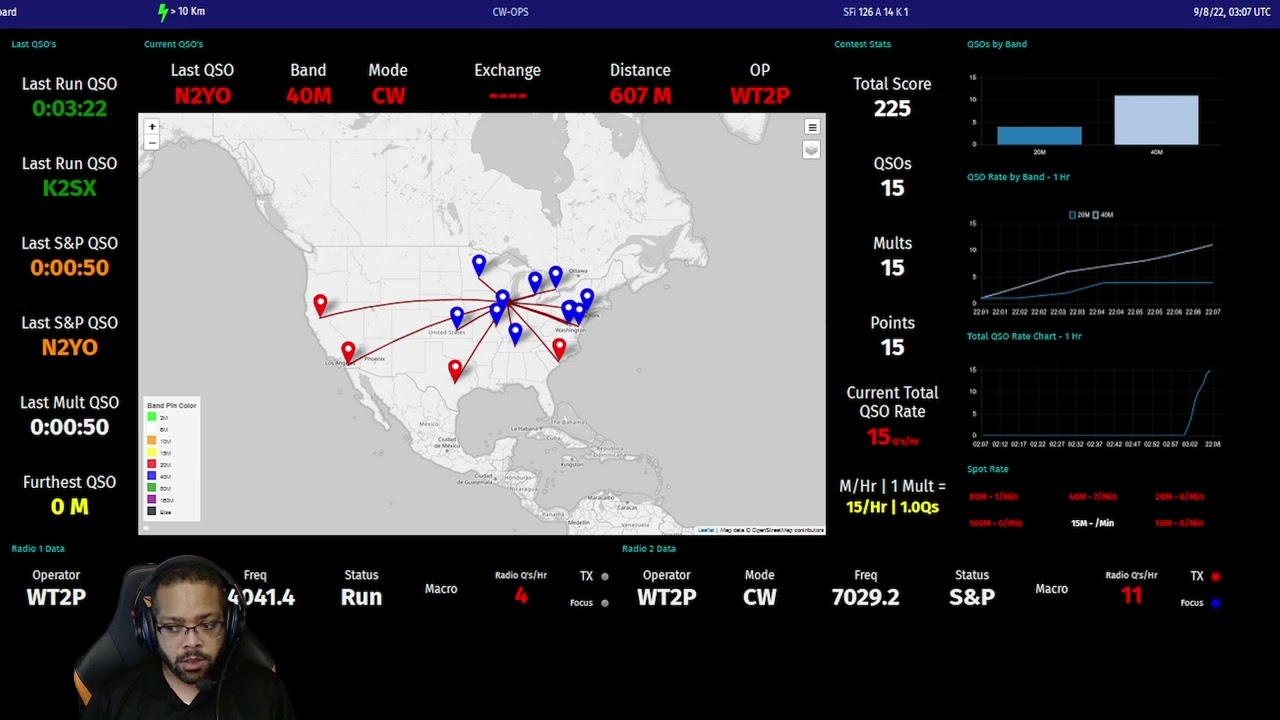Click the 80M green legend swatch

tap(152, 488)
